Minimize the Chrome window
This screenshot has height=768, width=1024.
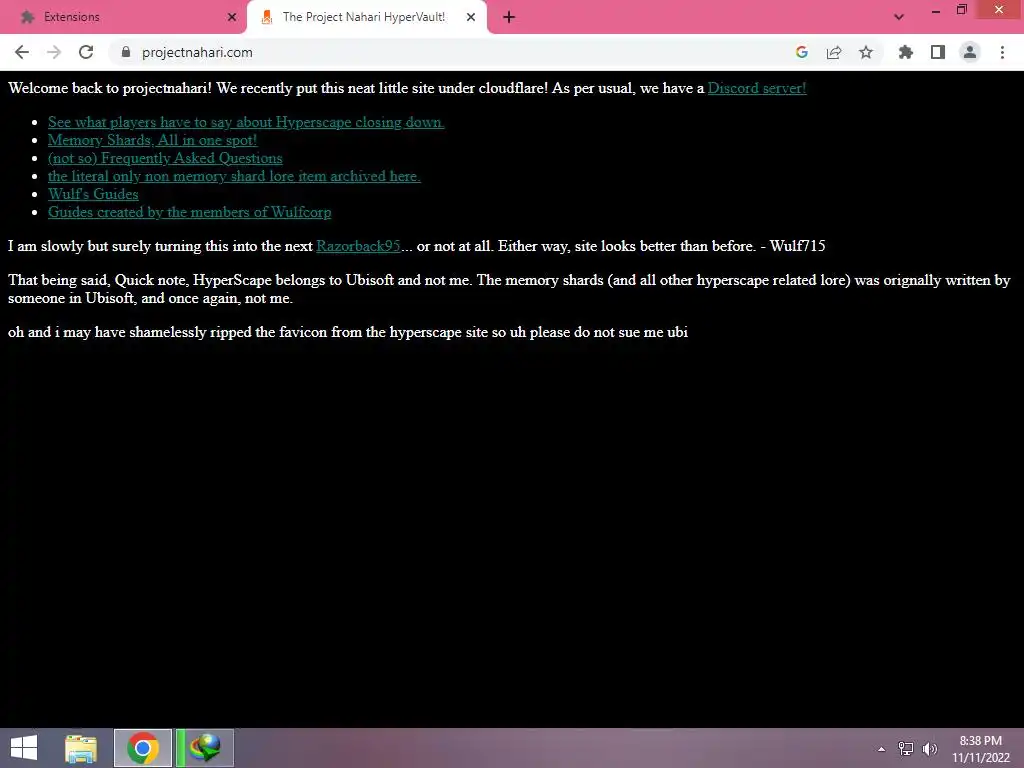(x=936, y=10)
